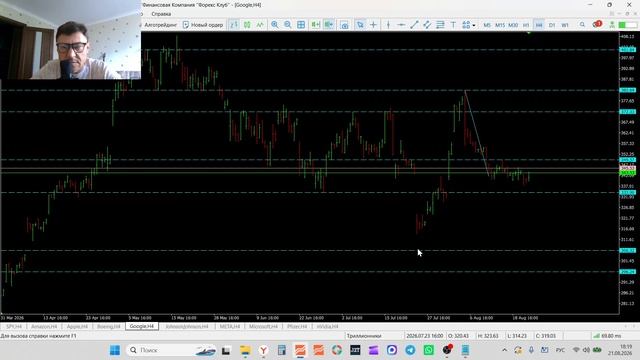Viewport: 640px width, 360px height.
Task: Switch to the Pfizer,H4 chart tab
Action: [297, 327]
